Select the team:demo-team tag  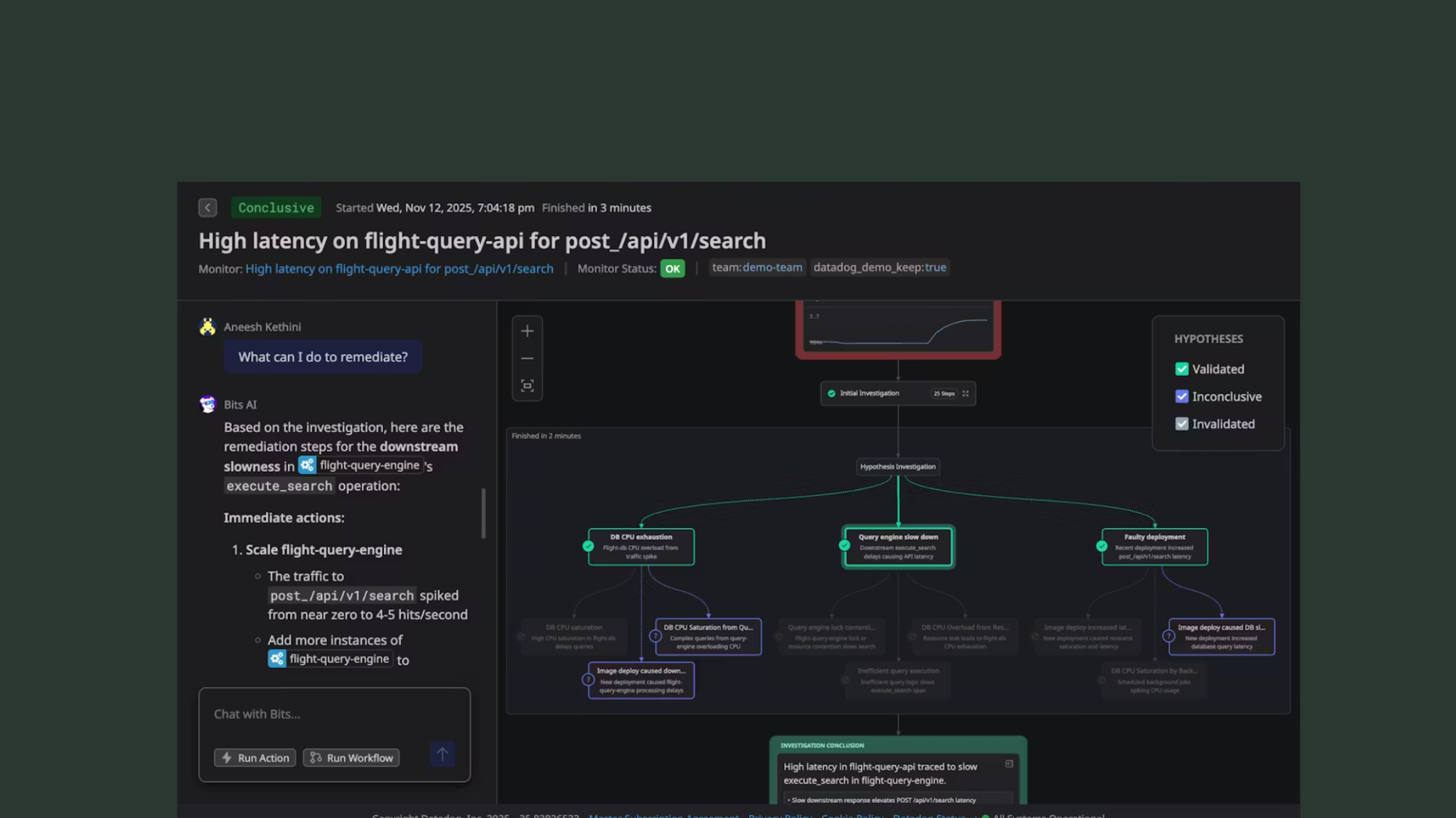point(756,268)
